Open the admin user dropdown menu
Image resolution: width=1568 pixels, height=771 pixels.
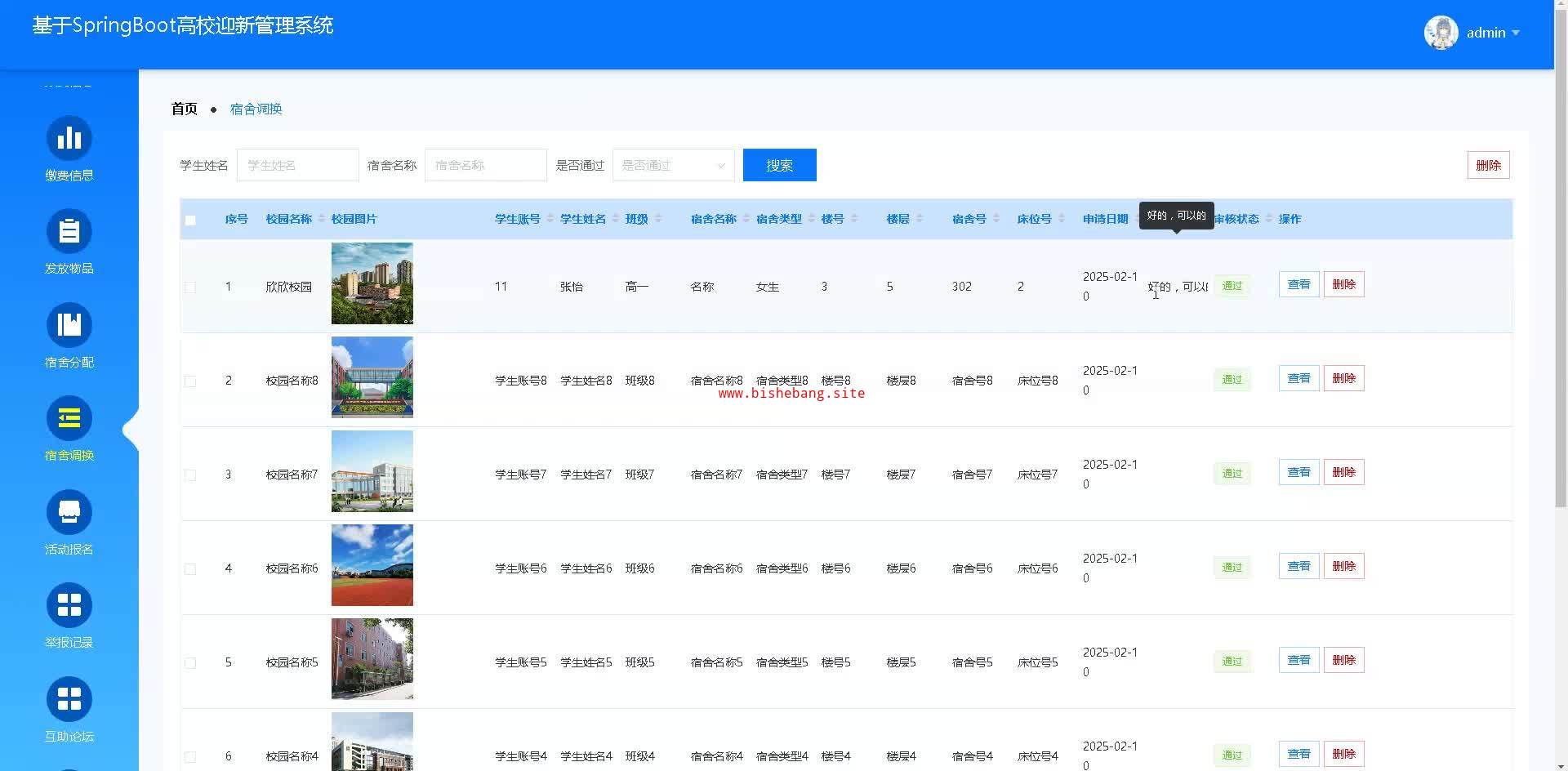[x=1492, y=33]
